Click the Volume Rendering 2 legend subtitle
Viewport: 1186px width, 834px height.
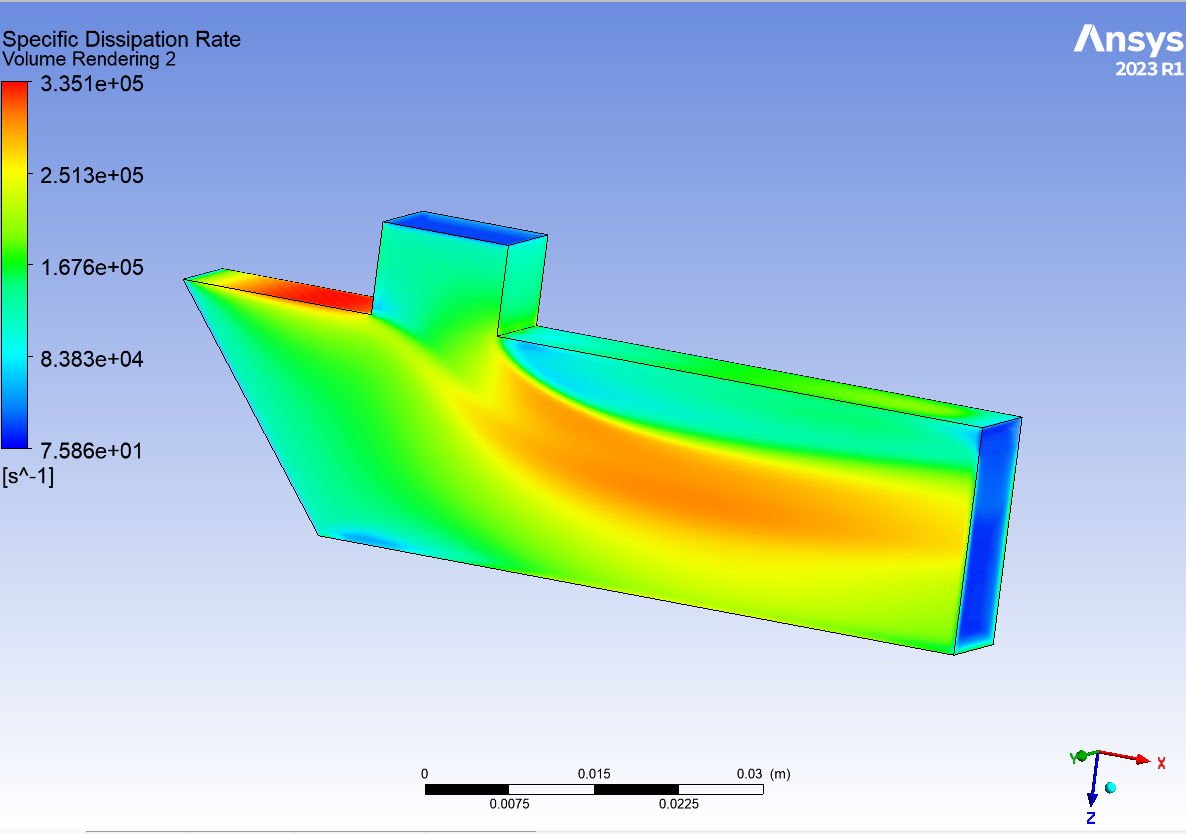click(x=89, y=59)
